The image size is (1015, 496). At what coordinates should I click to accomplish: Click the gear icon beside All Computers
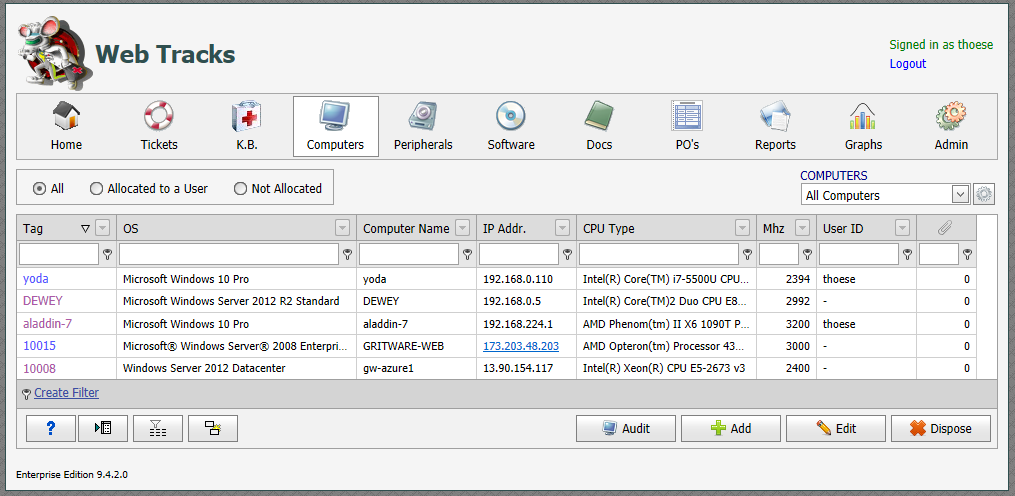pos(984,194)
